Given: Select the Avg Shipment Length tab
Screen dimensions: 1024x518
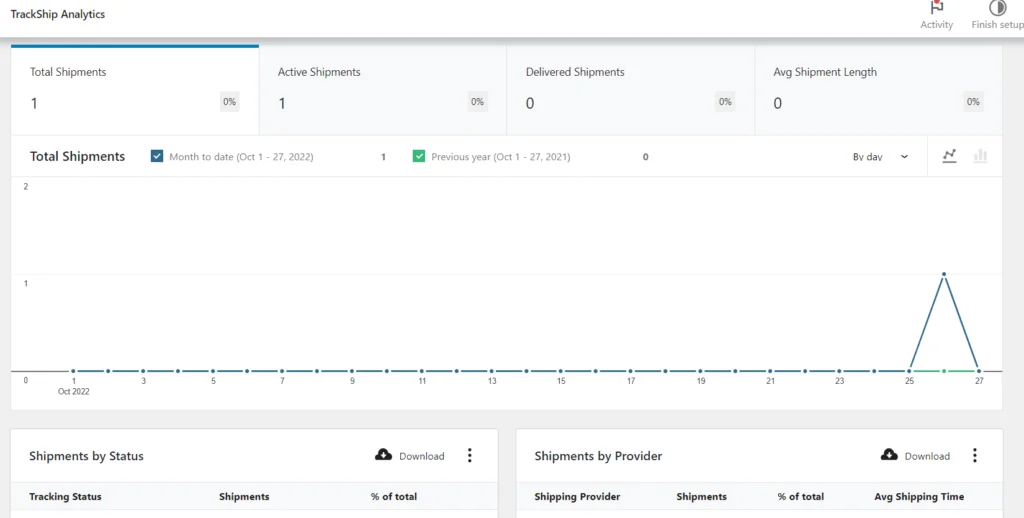Looking at the screenshot, I should point(878,90).
